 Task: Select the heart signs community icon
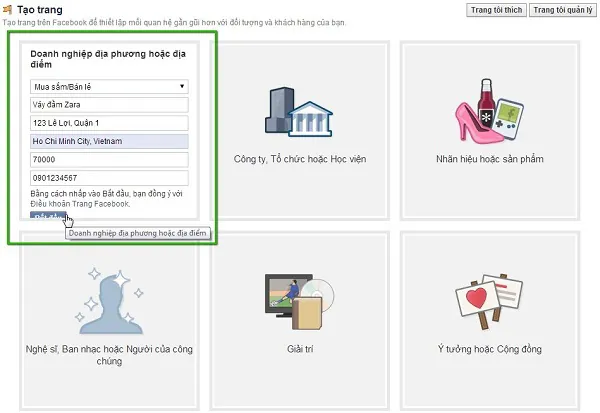(489, 302)
